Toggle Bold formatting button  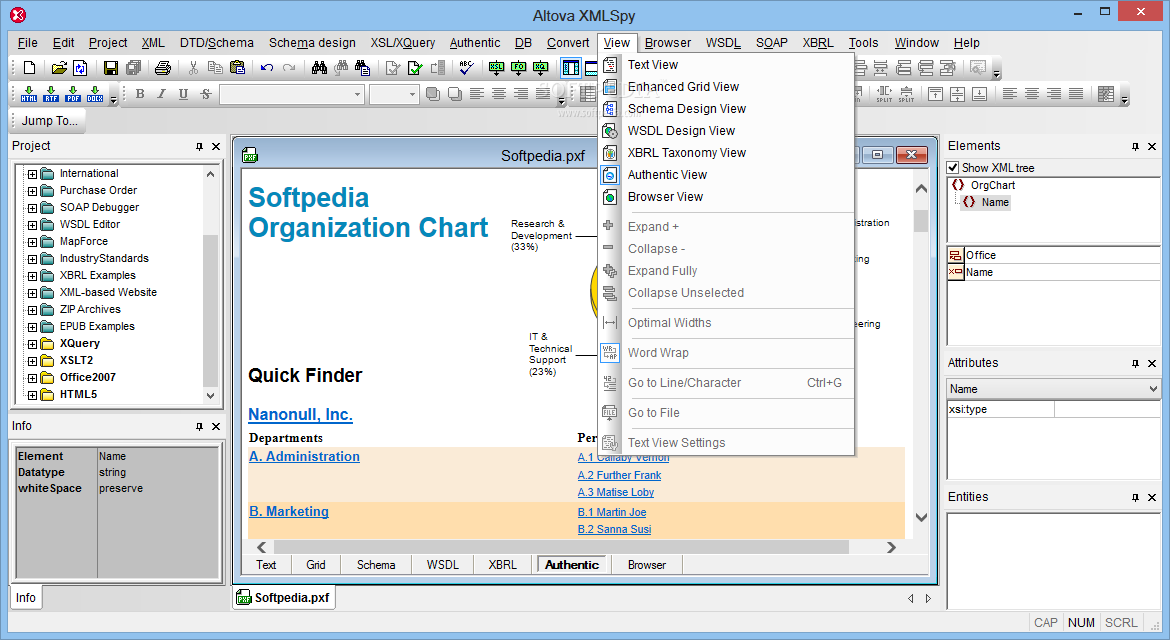pos(140,93)
